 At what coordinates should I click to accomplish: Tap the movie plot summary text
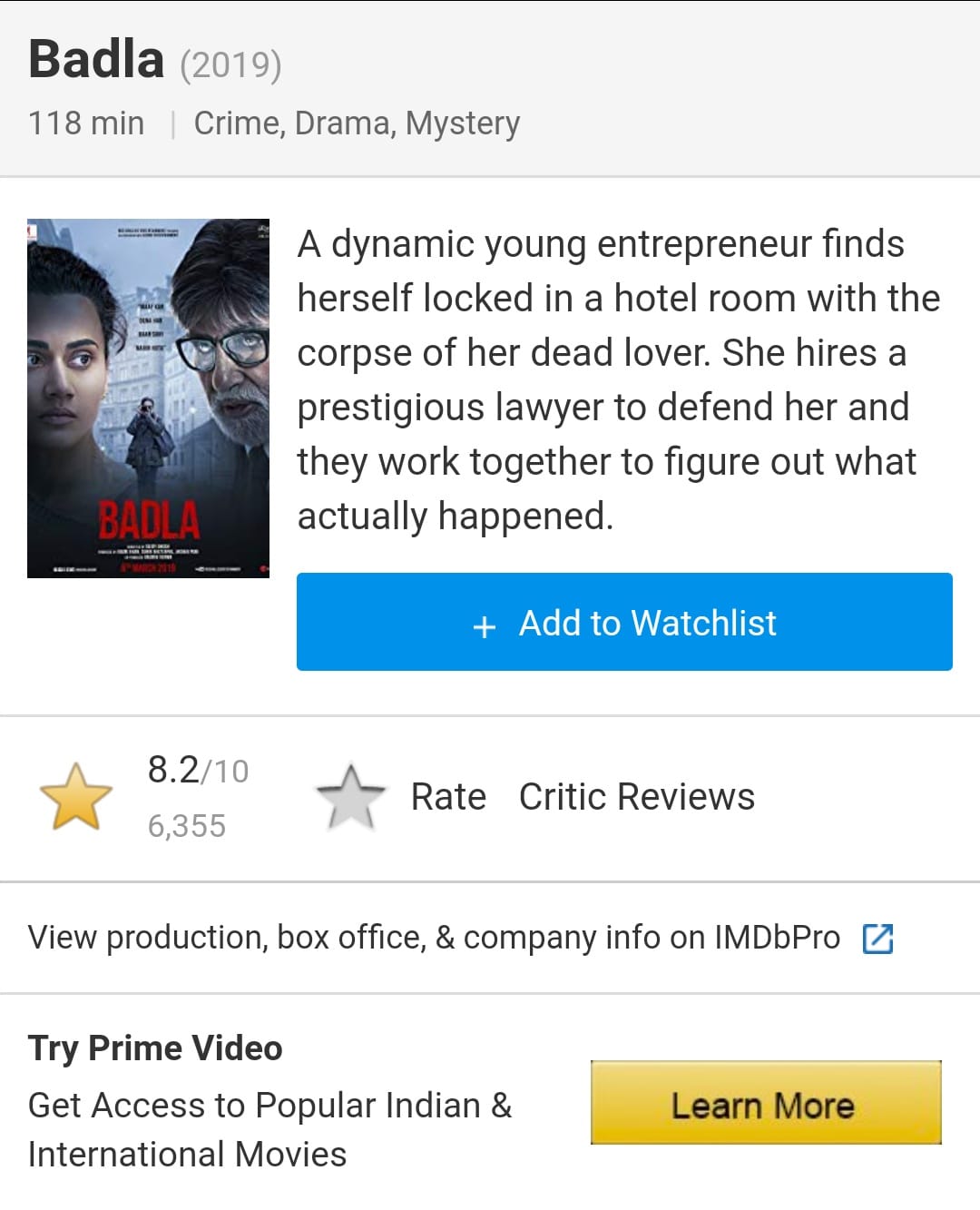[x=618, y=379]
